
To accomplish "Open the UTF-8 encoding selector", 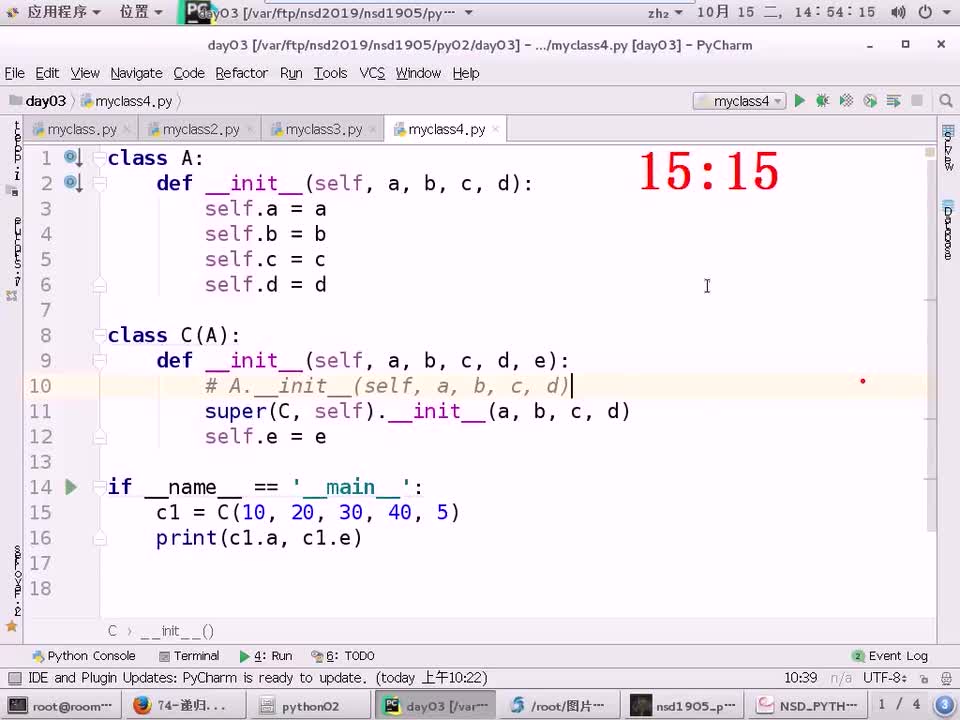I will pos(885,678).
